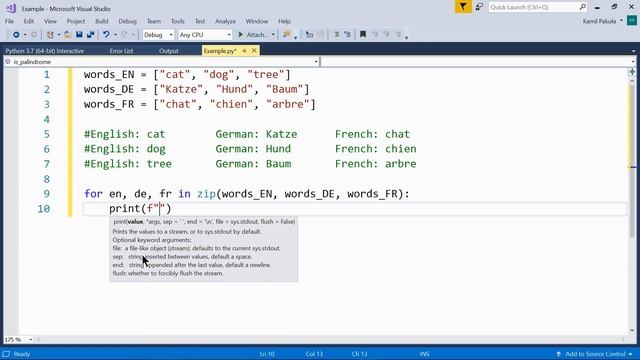640x360 pixels.
Task: Open the Attach button dropdown arrow
Action: coord(273,35)
